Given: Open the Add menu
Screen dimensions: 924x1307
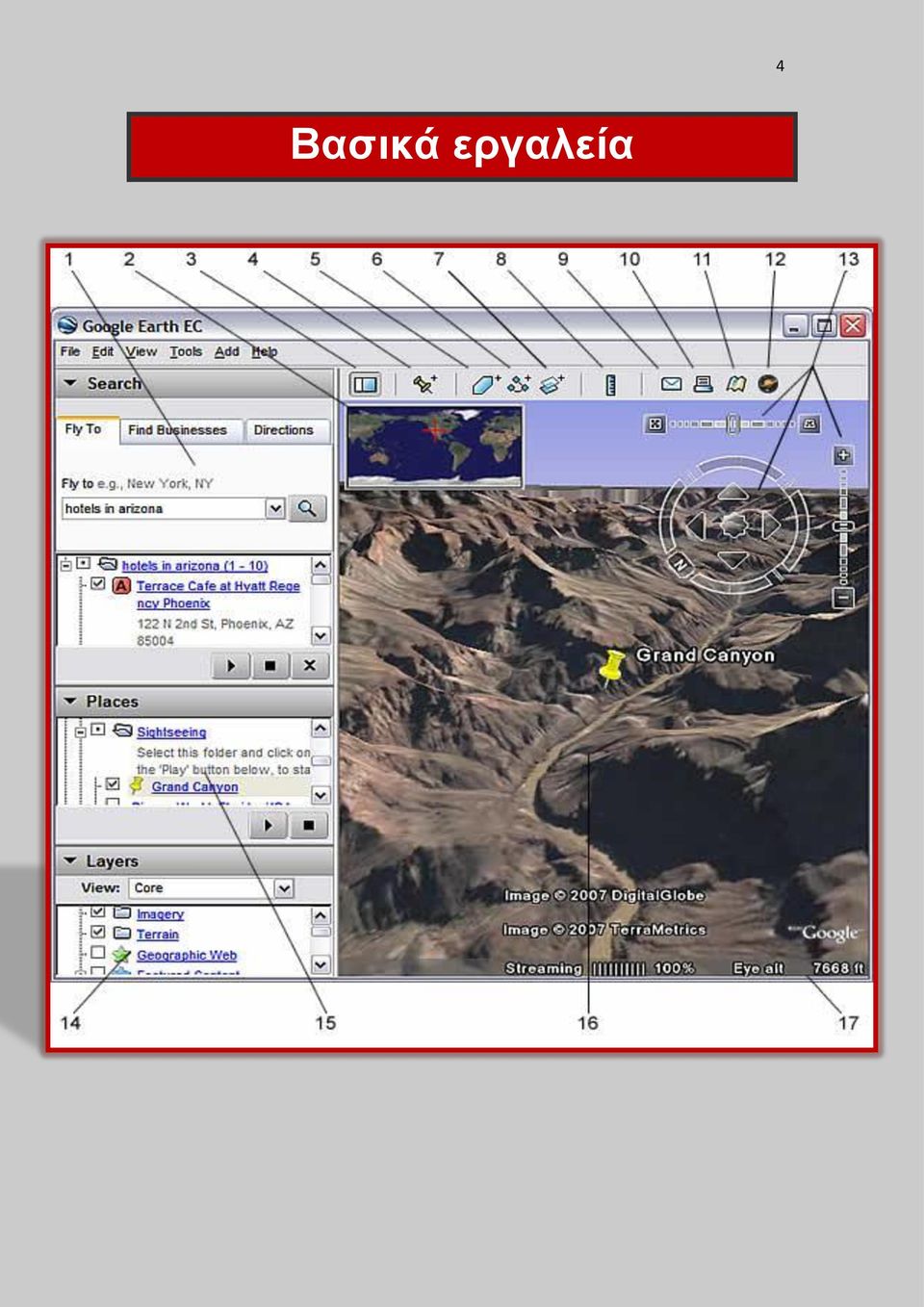Looking at the screenshot, I should coord(227,351).
